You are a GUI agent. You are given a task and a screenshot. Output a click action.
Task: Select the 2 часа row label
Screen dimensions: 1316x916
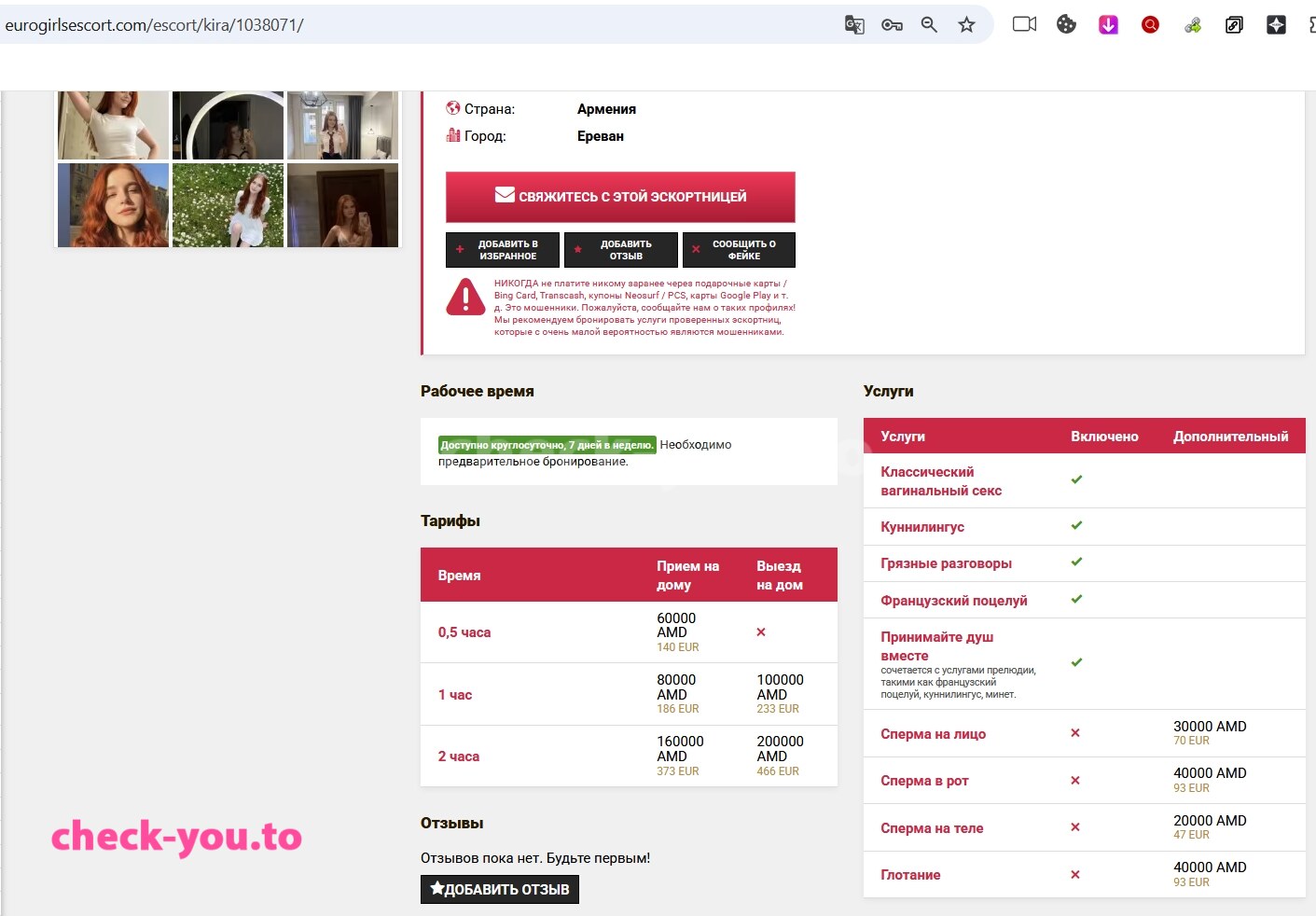459,756
